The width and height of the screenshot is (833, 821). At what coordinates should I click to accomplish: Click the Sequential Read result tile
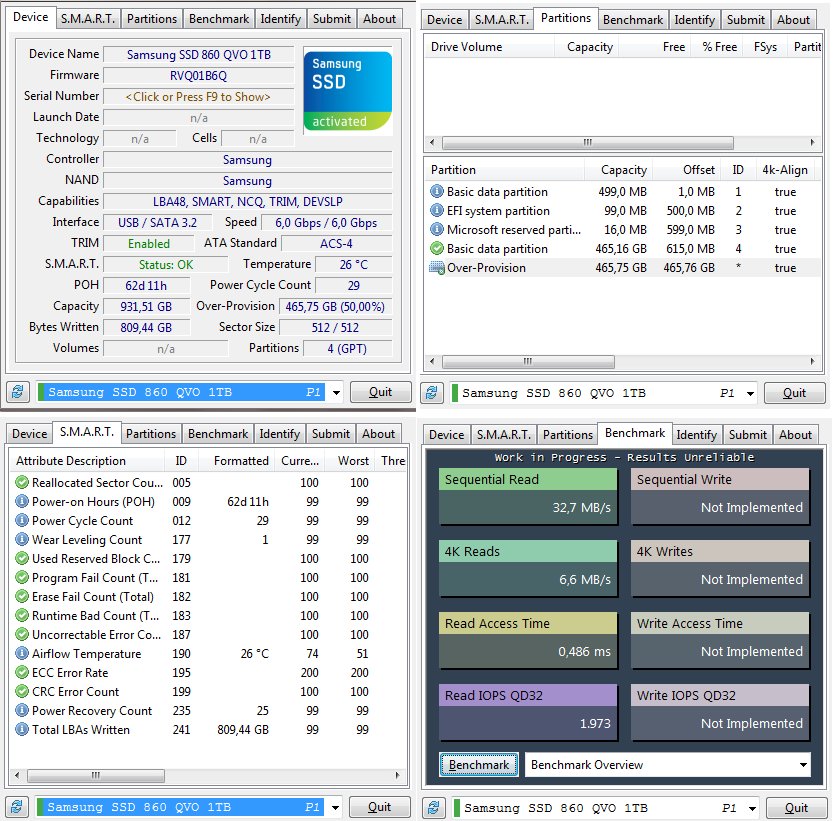pyautogui.click(x=528, y=496)
